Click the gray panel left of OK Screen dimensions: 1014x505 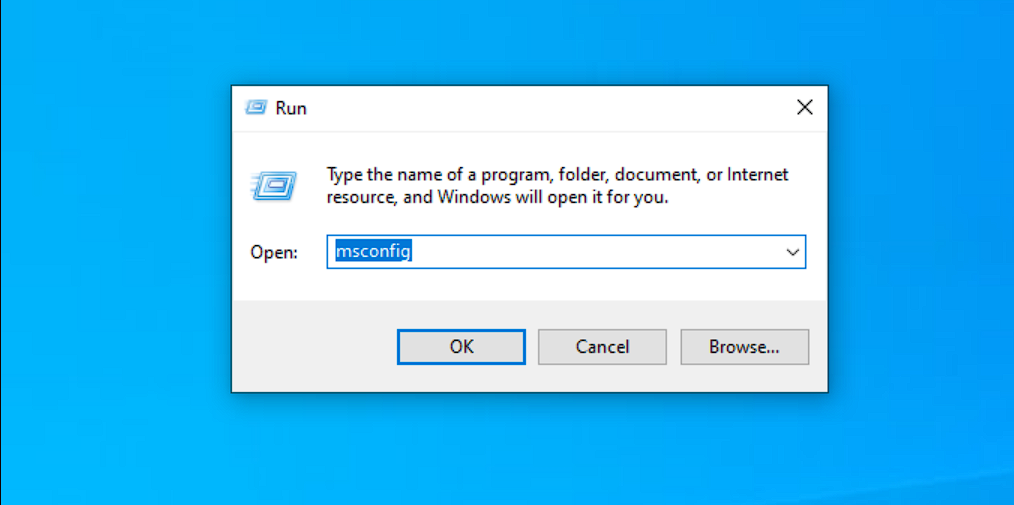tap(312, 347)
